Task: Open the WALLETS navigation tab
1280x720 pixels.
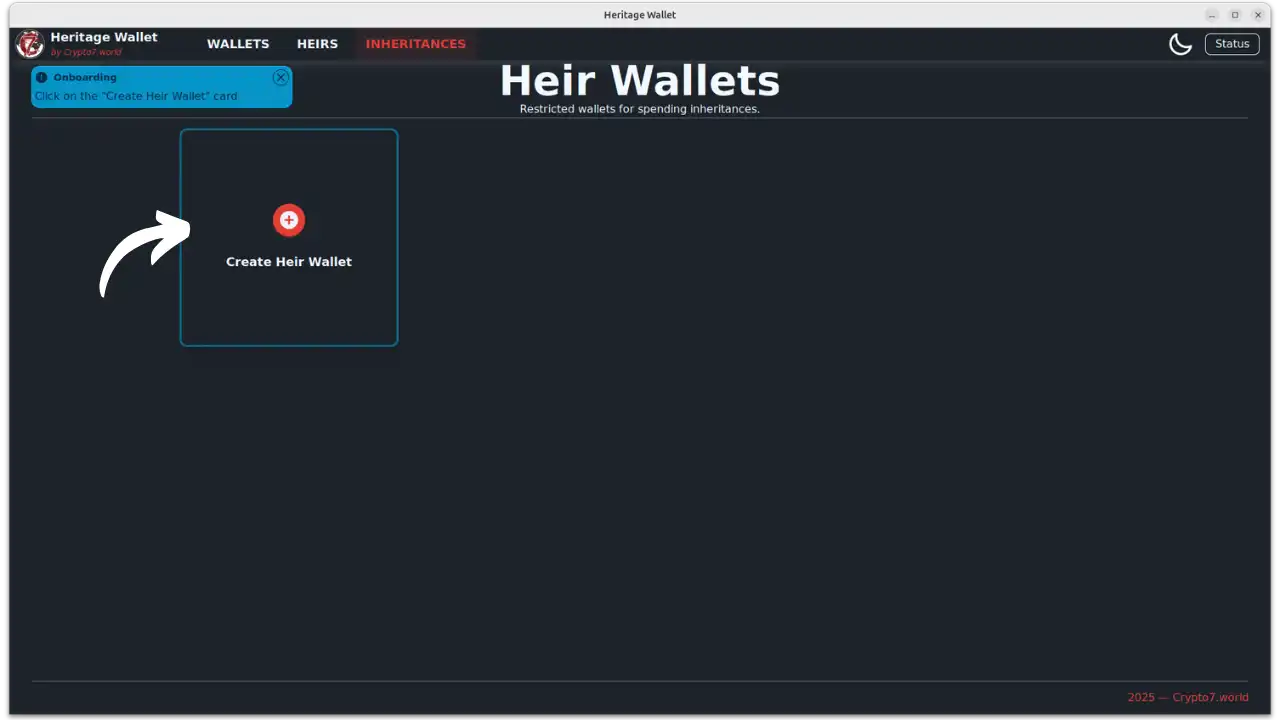Action: (x=238, y=43)
